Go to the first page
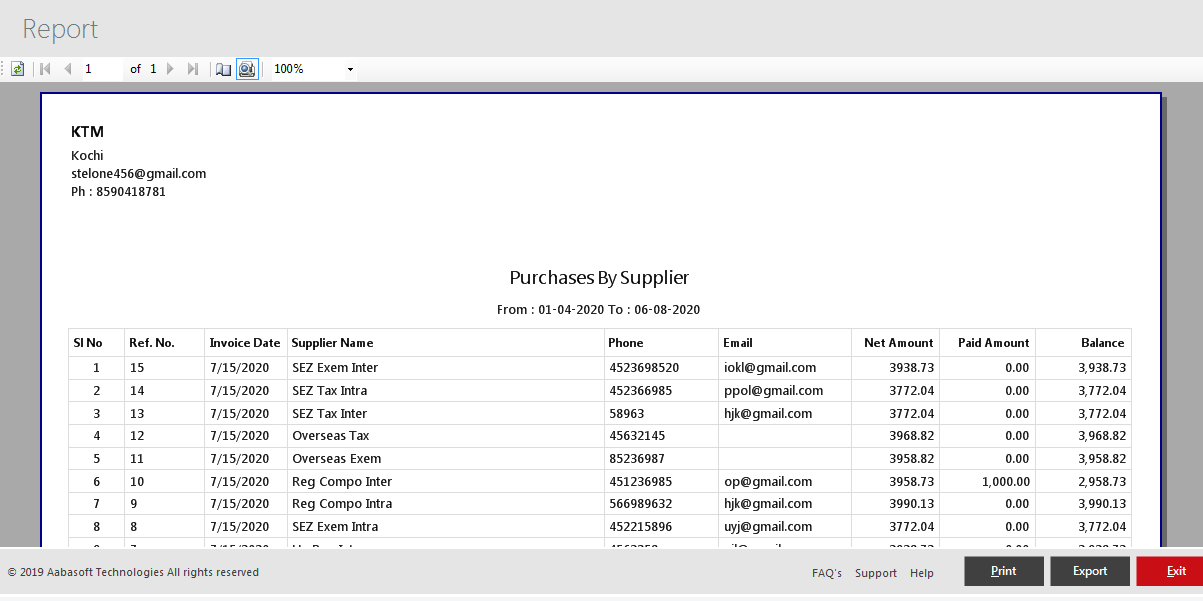Screen dimensions: 1203x601 click(45, 69)
